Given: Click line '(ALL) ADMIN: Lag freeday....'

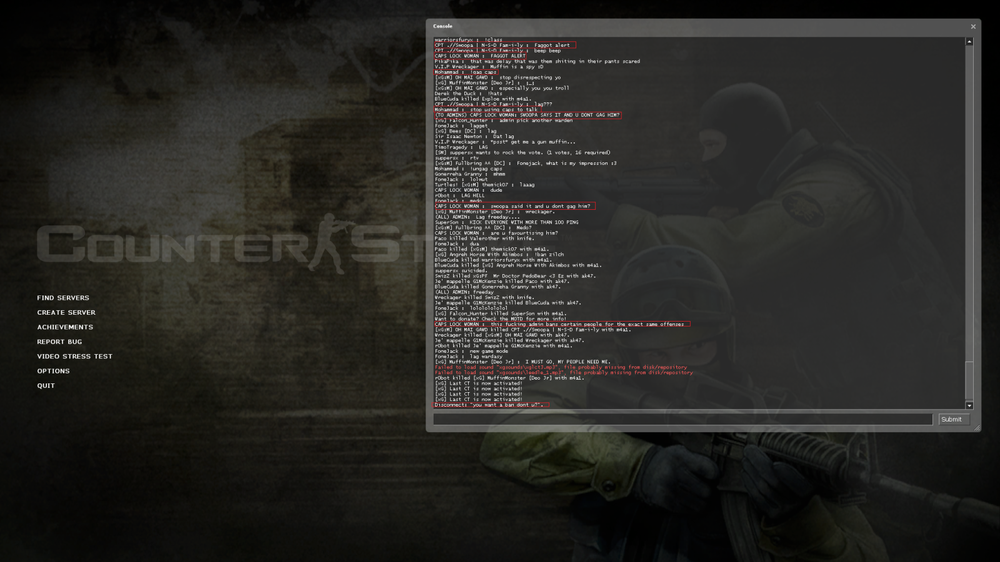Looking at the screenshot, I should tap(478, 218).
